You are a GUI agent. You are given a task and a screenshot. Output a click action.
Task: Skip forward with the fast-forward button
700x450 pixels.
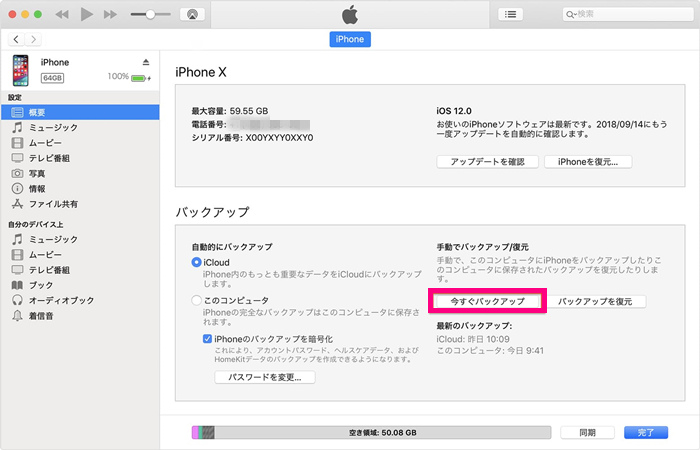click(x=110, y=14)
